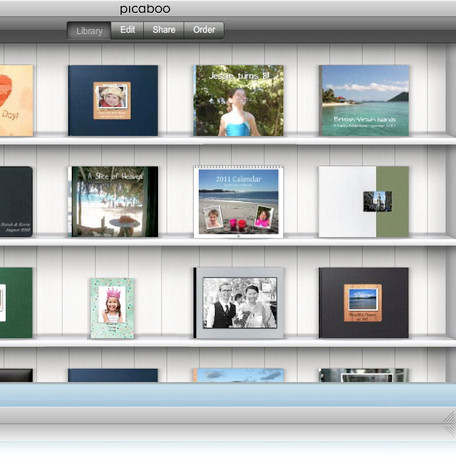Go to the Share tab

(164, 30)
